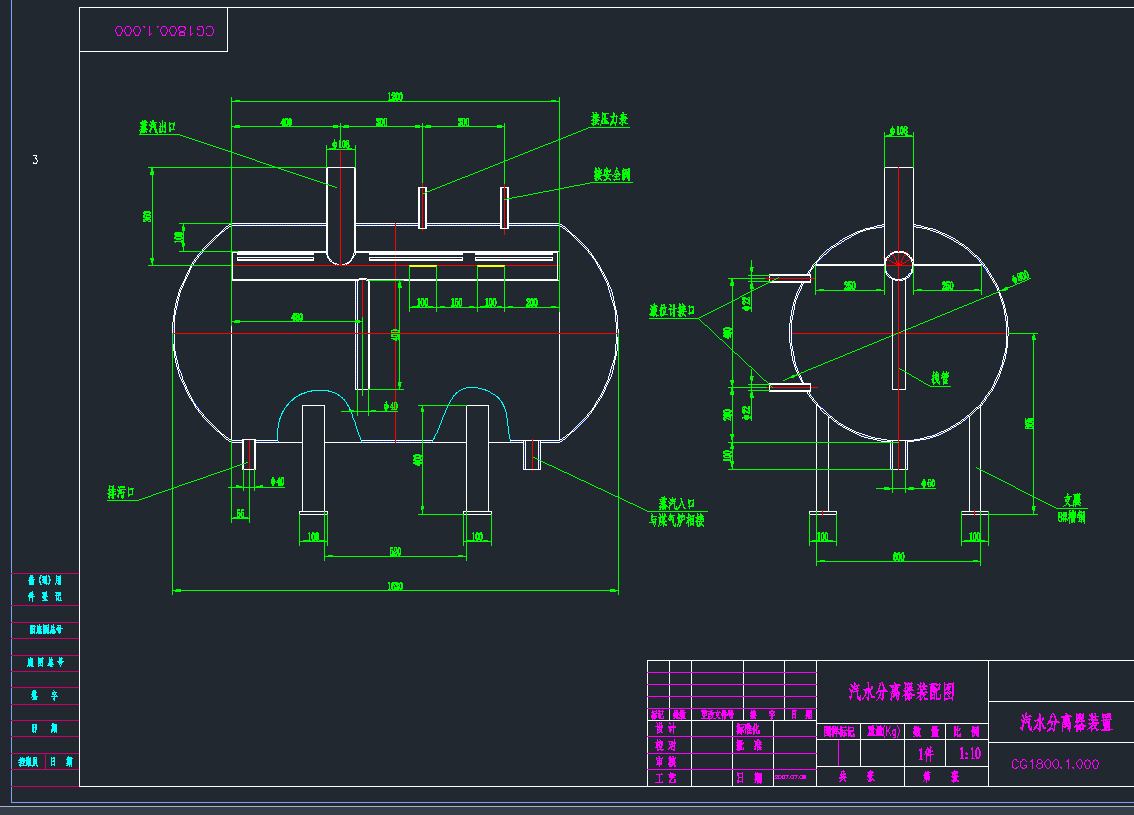
Task: Select the 接安全阀 safety valve annotation
Action: [612, 175]
